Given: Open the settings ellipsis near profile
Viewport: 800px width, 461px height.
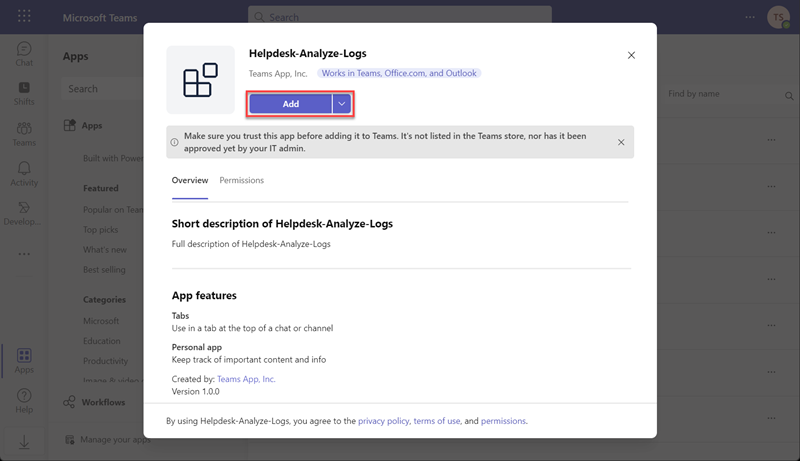Looking at the screenshot, I should 749,17.
